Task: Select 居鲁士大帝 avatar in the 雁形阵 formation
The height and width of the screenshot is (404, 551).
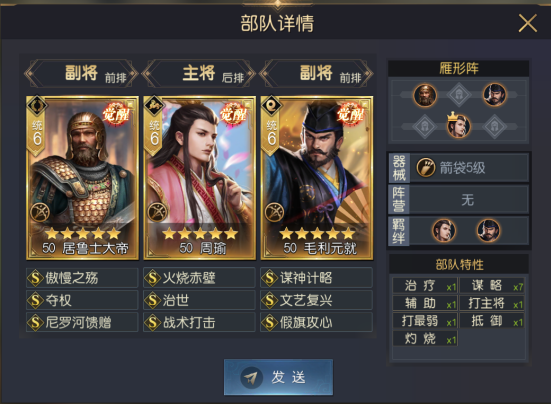Action: (425, 95)
